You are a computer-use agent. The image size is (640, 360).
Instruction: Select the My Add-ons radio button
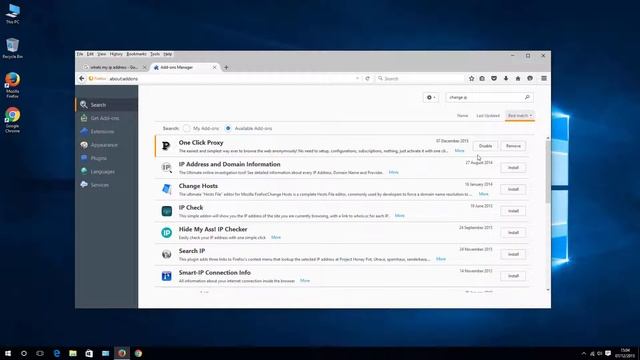tap(187, 128)
